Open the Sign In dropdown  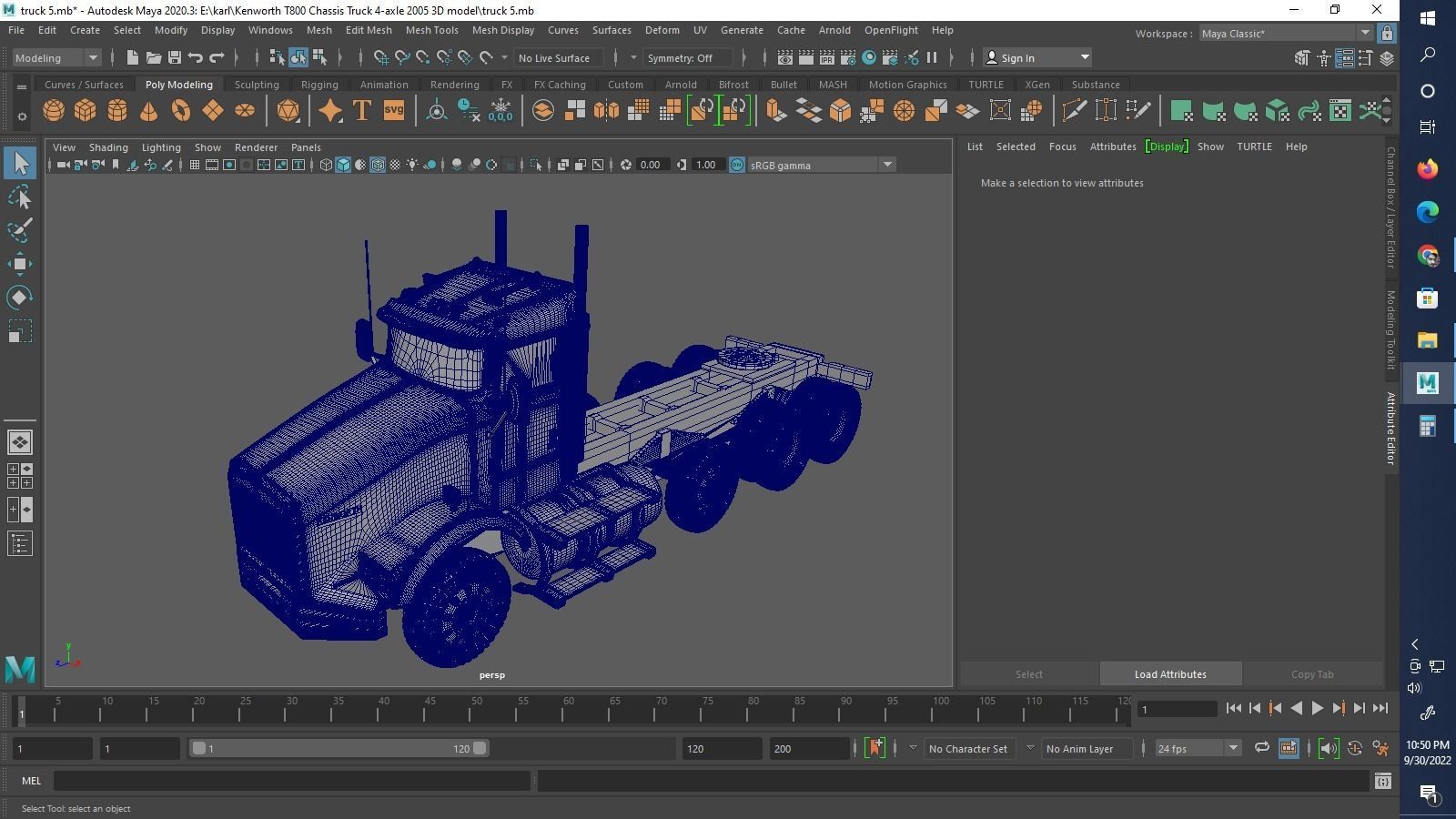point(1037,58)
